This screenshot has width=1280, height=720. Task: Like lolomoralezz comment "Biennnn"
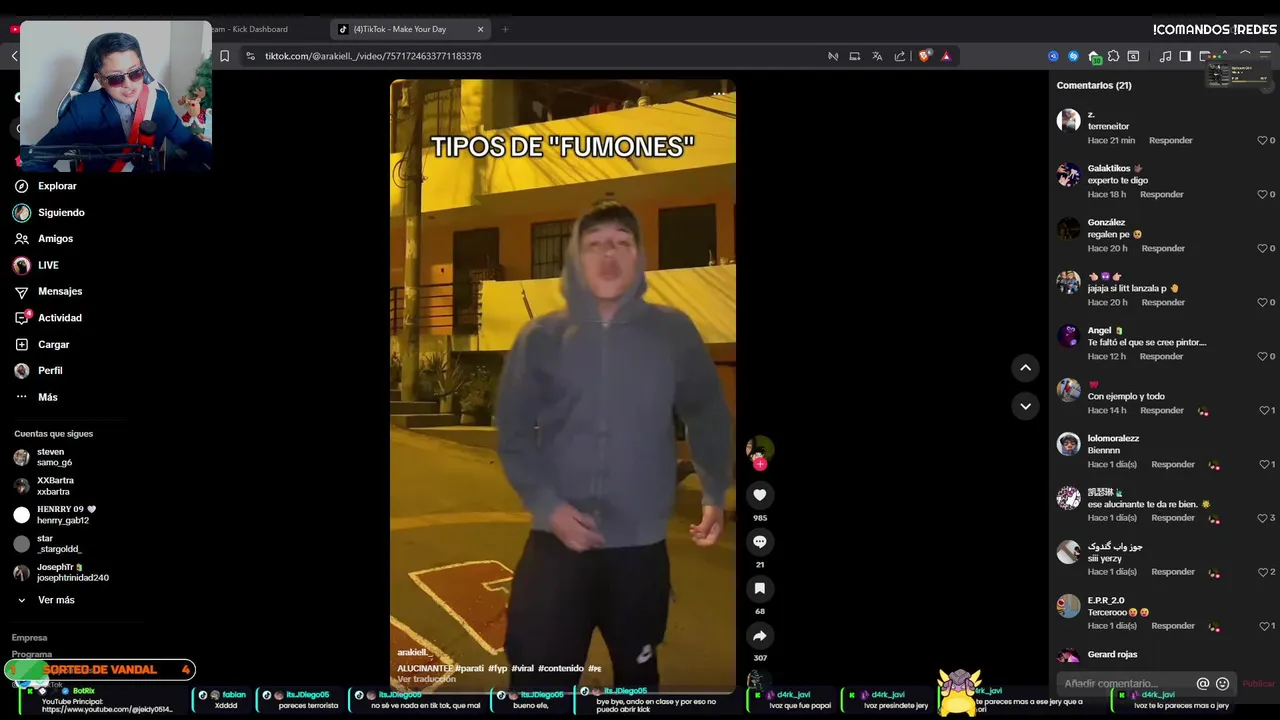point(1262,465)
